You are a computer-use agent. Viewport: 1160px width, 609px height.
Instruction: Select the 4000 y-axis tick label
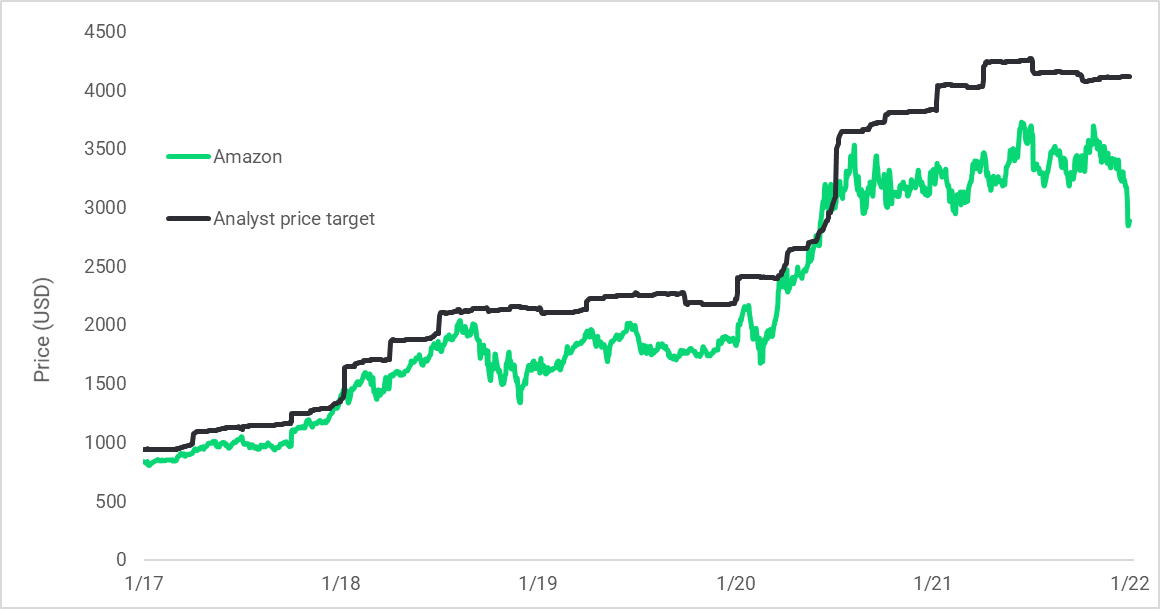coord(106,91)
